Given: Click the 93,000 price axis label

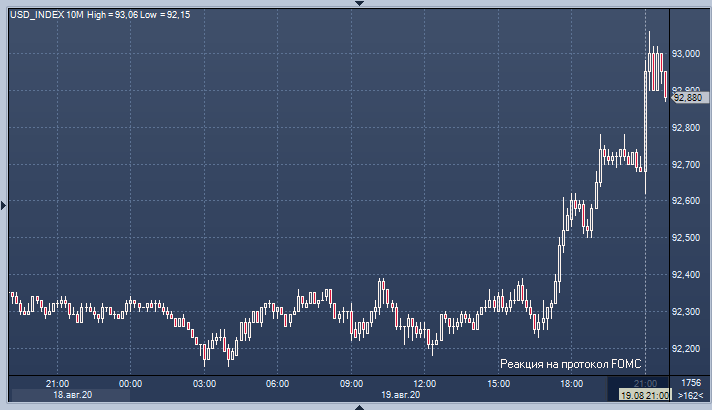Looking at the screenshot, I should point(687,53).
